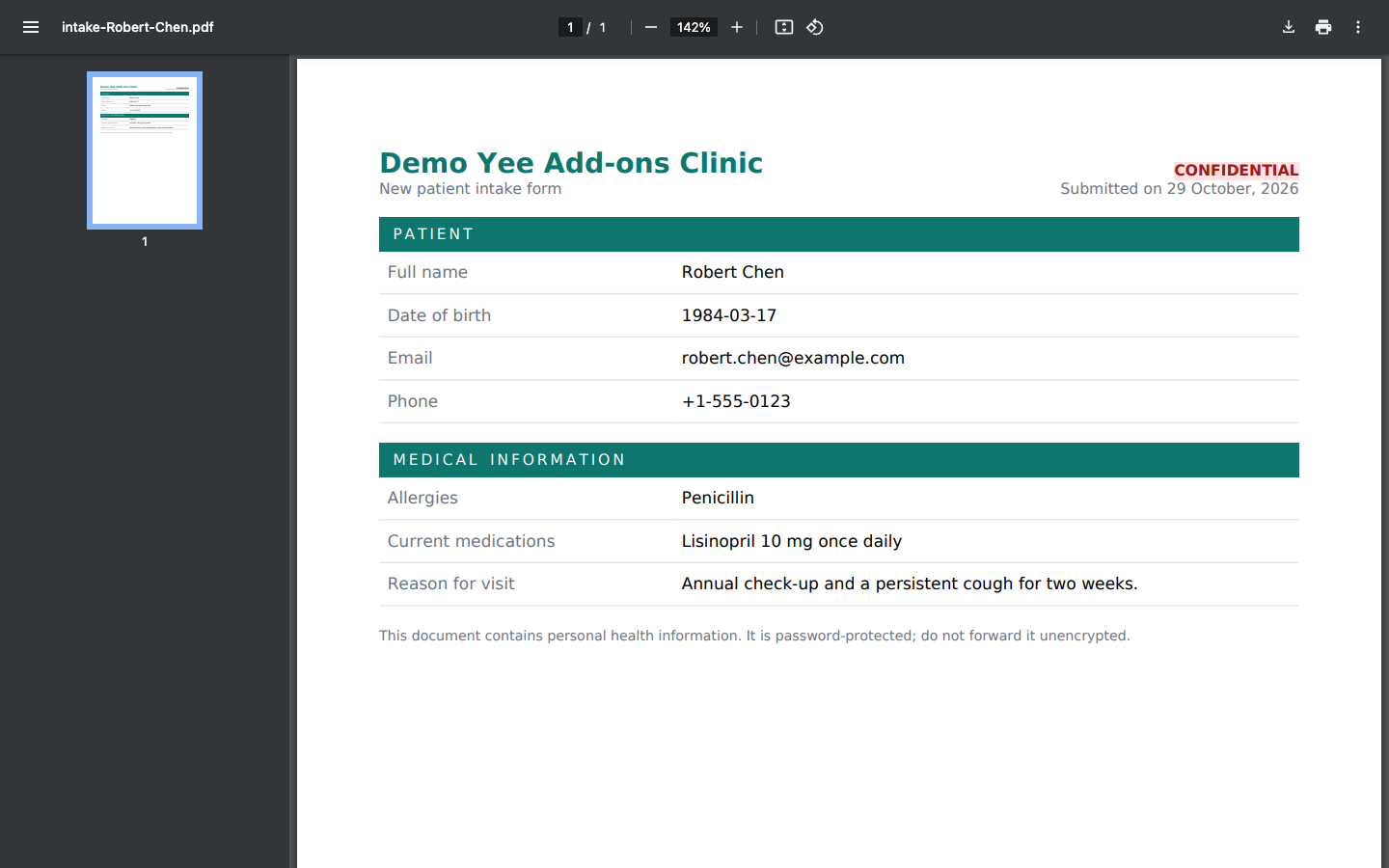Click the Full name field label
This screenshot has width=1389, height=868.
click(427, 272)
